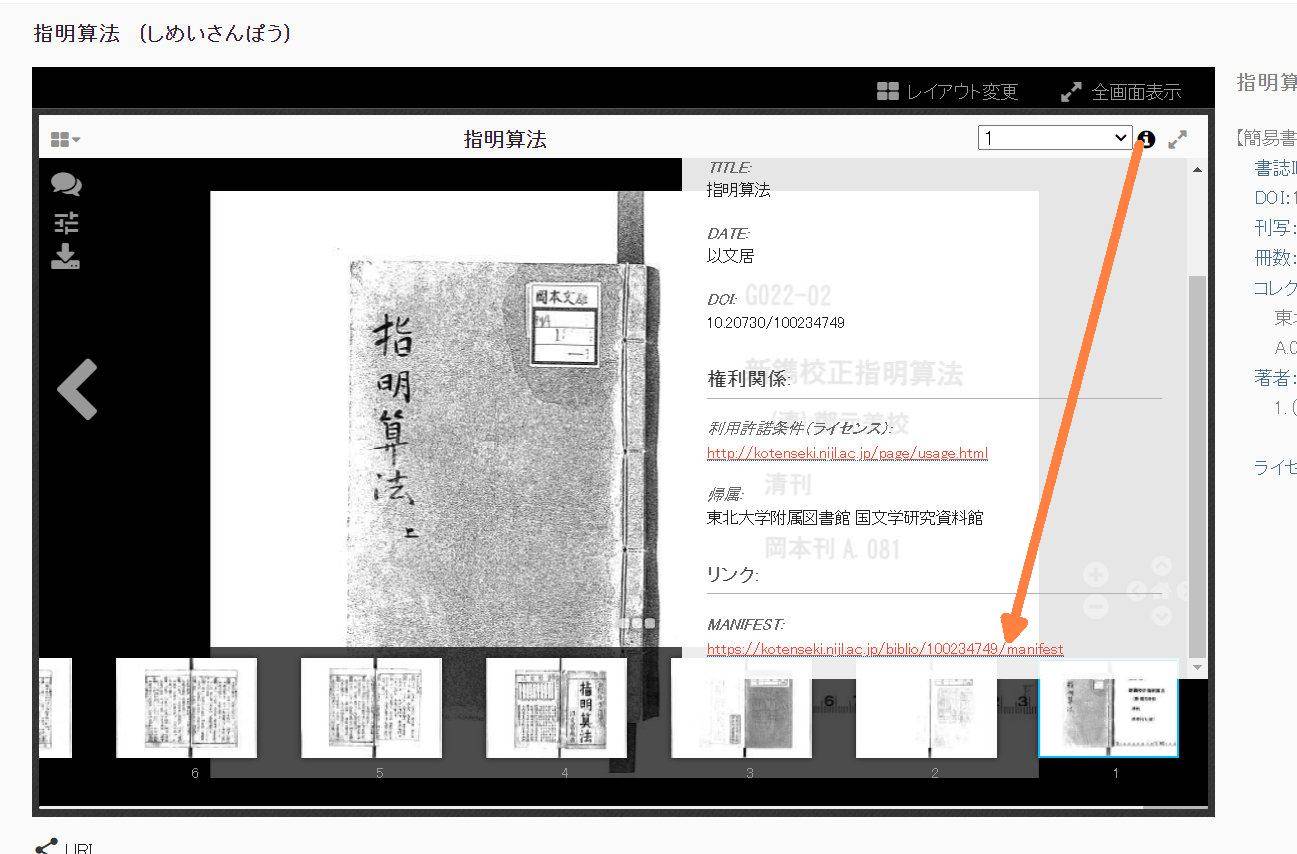The image size is (1297, 854).
Task: Select thumbnail page 3
Action: tap(741, 708)
